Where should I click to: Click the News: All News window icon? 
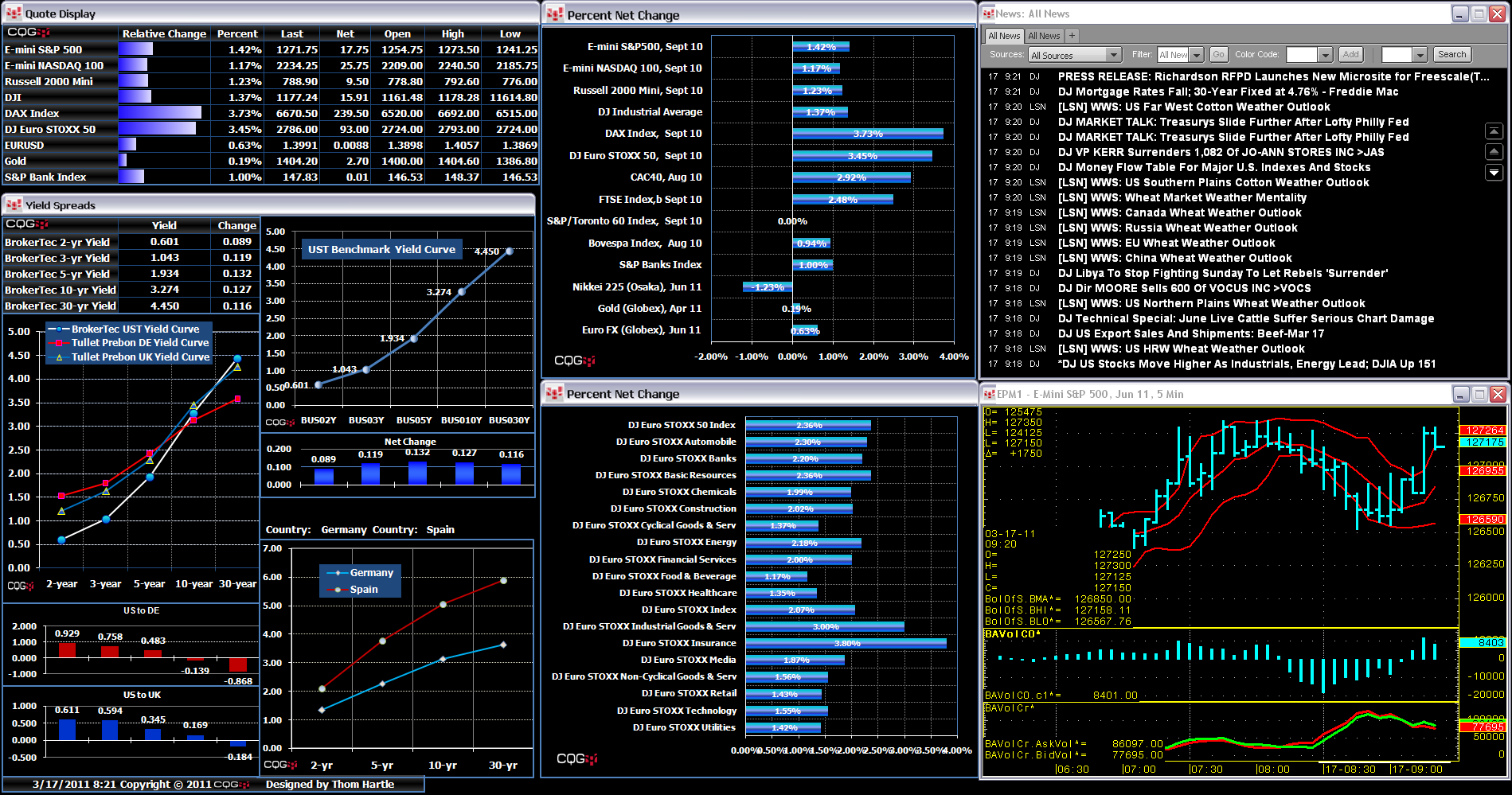tap(988, 13)
